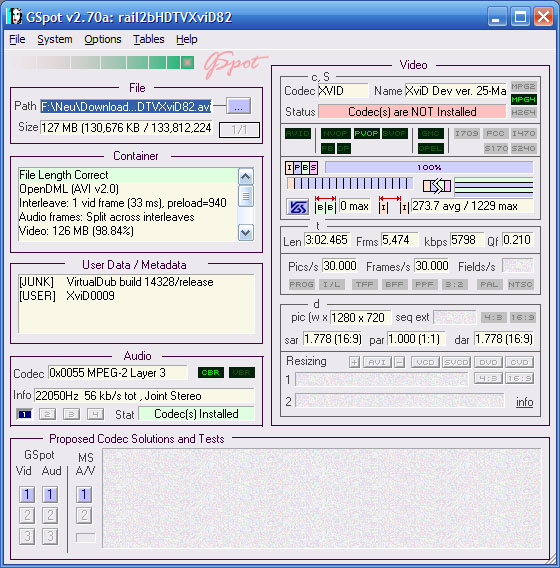The height and width of the screenshot is (568, 560).
Task: Open the File menu
Action: (17, 39)
